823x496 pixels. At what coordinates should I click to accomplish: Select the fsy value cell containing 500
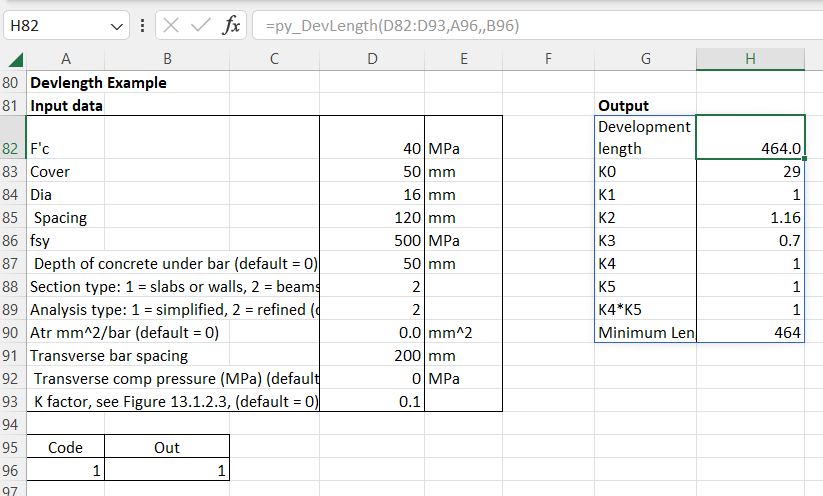click(372, 241)
